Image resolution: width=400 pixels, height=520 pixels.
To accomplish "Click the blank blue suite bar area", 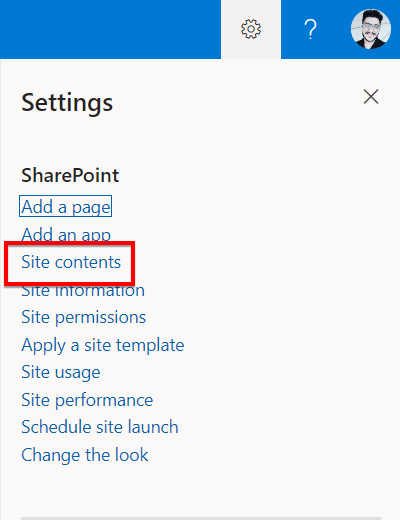I will pos(110,29).
